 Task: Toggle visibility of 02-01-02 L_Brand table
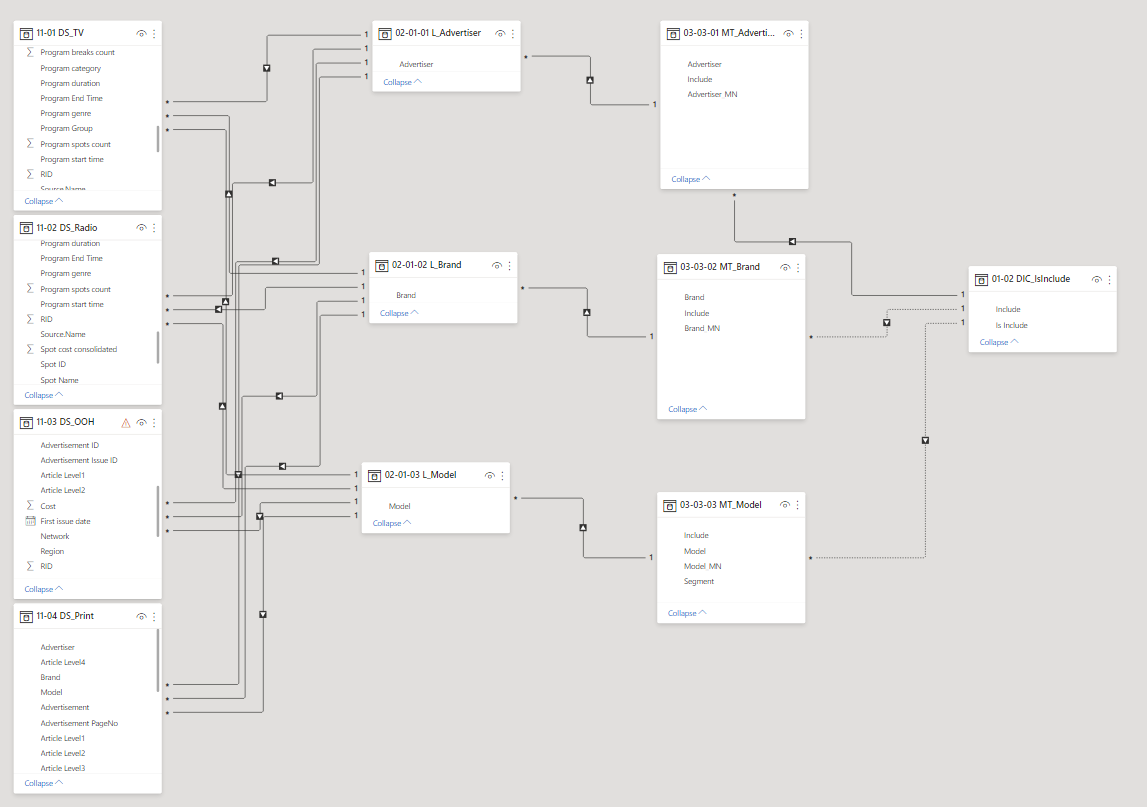pos(497,266)
